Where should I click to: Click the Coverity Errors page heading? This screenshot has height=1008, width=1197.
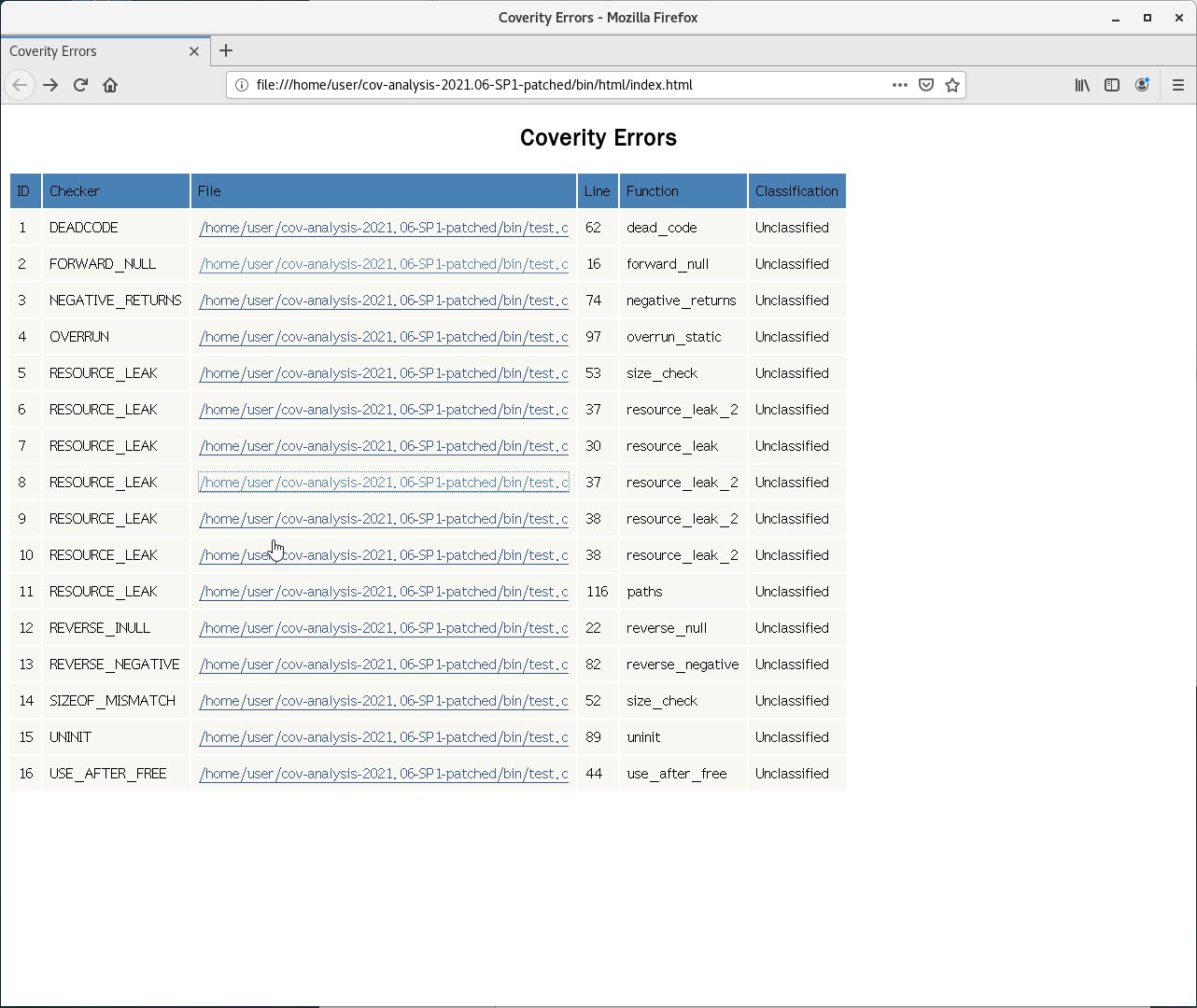coord(598,138)
